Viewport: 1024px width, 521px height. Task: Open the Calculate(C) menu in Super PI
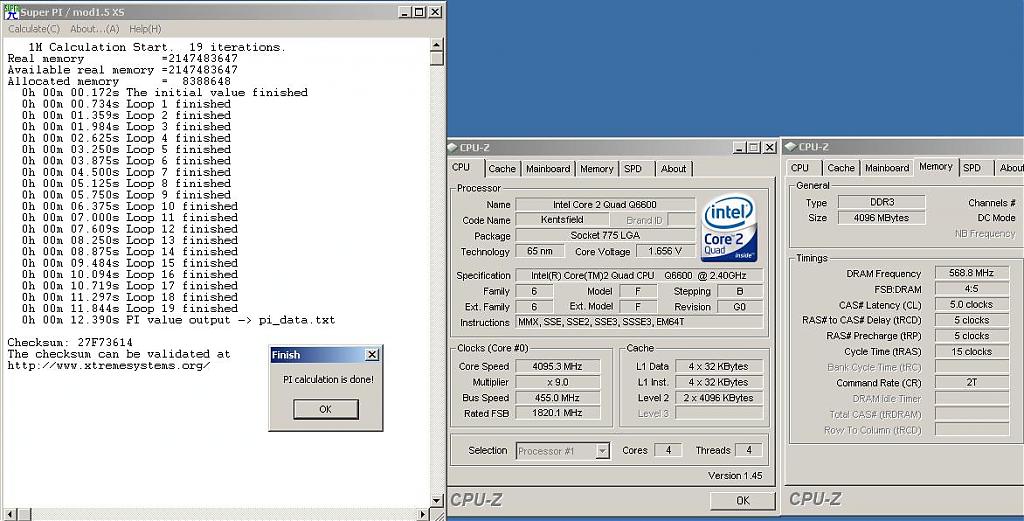pyautogui.click(x=34, y=29)
